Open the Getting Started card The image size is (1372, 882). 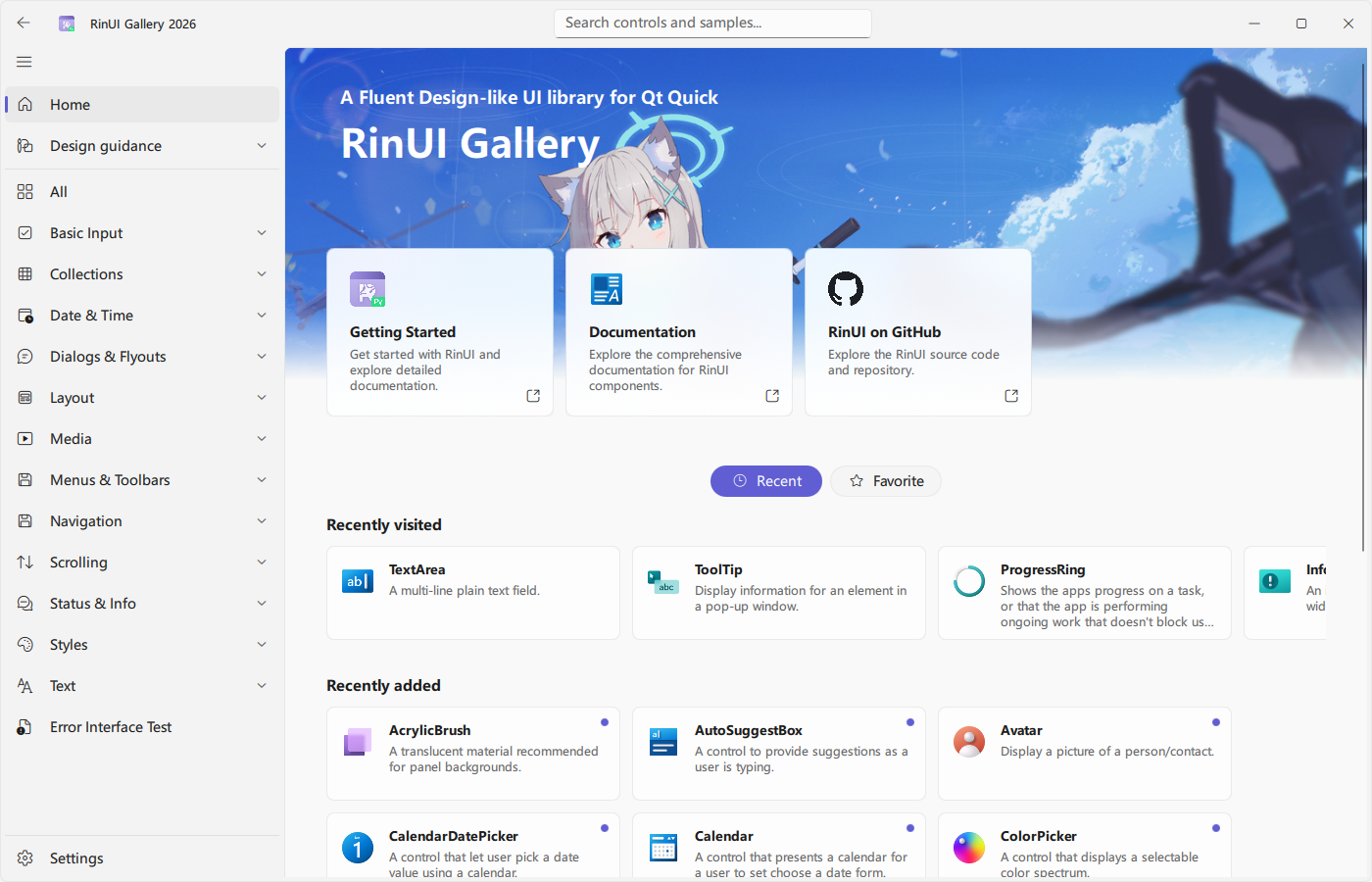point(440,332)
